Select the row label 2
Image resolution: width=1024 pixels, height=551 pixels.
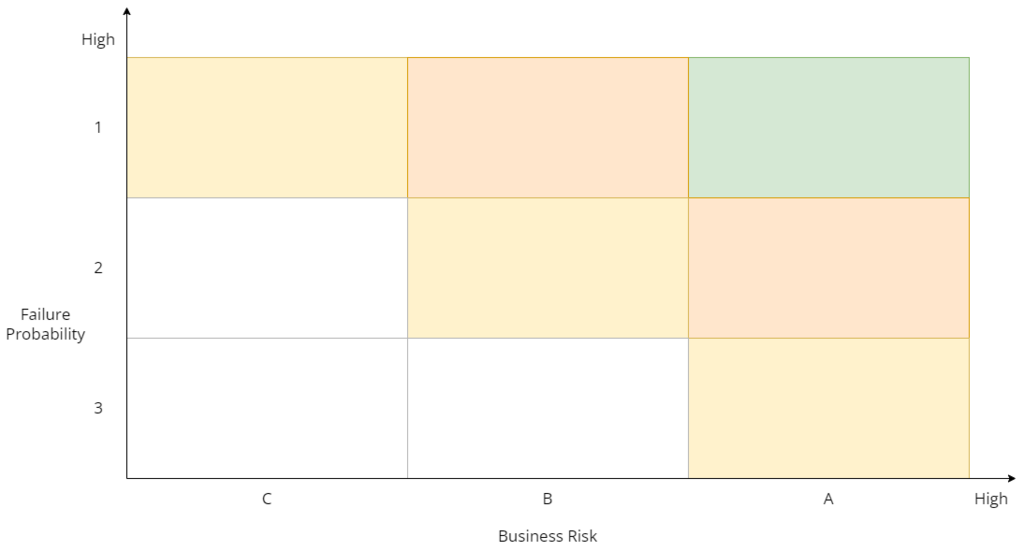click(98, 268)
